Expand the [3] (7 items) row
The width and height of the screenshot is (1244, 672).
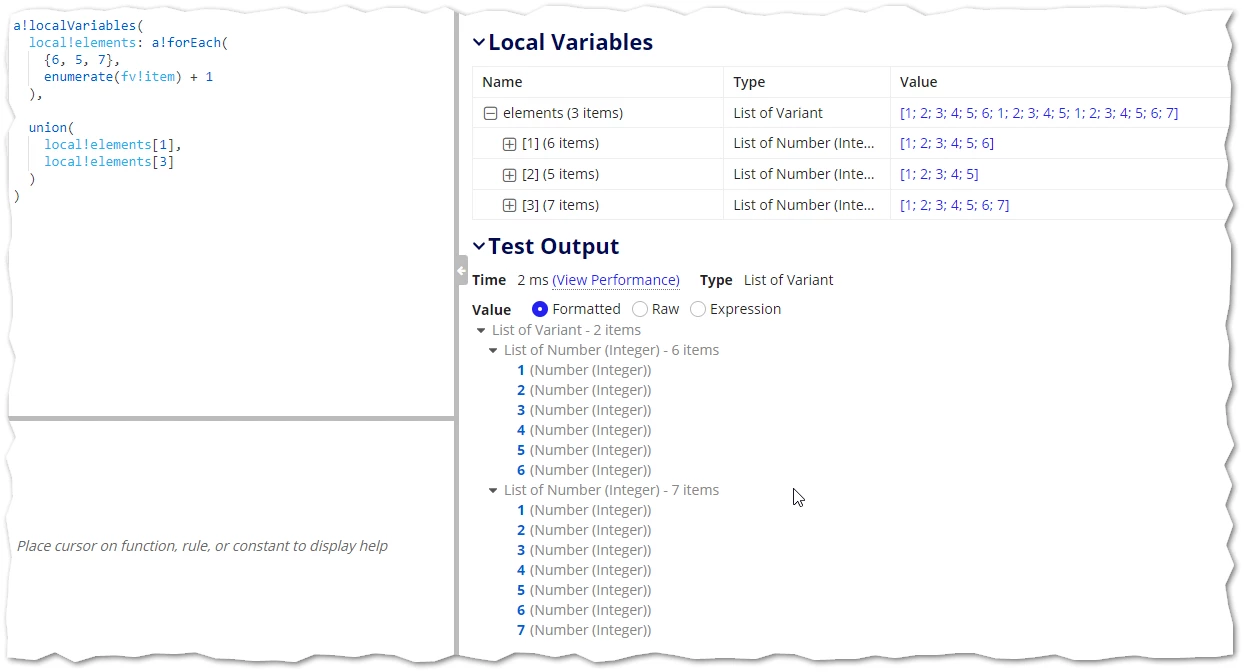509,205
